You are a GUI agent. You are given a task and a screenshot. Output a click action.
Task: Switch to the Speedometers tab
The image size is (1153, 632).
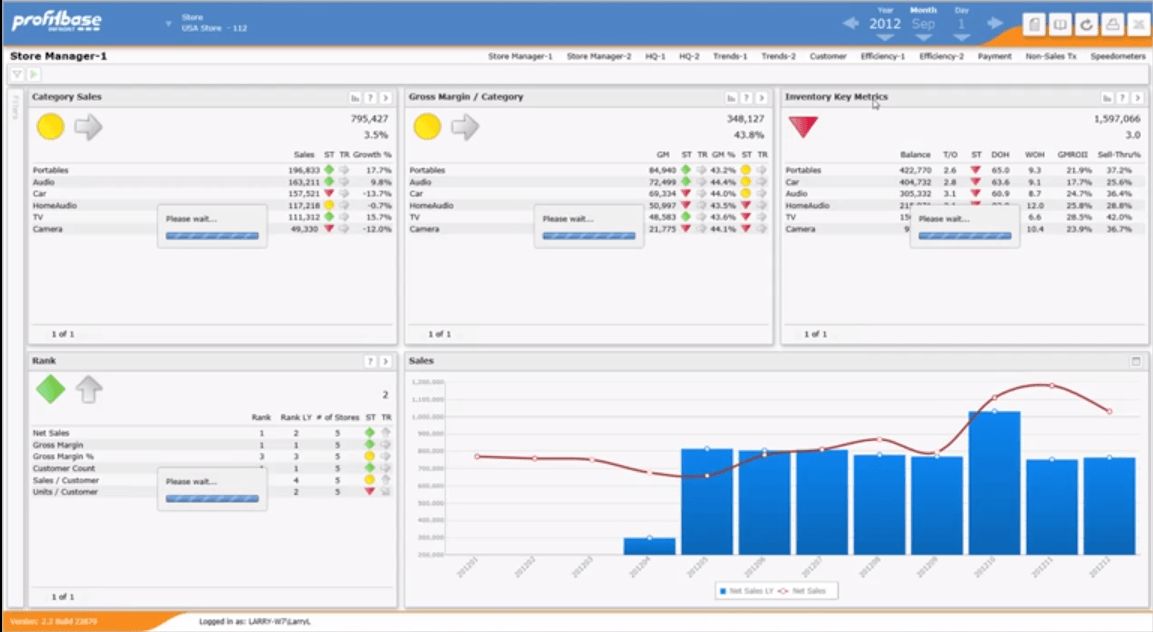(x=1117, y=58)
